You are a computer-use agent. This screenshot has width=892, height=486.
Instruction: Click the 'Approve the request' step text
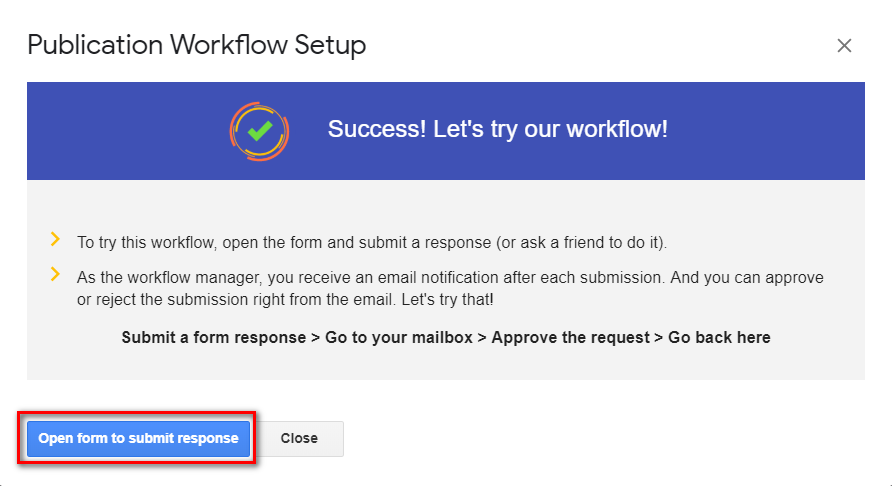pyautogui.click(x=571, y=337)
